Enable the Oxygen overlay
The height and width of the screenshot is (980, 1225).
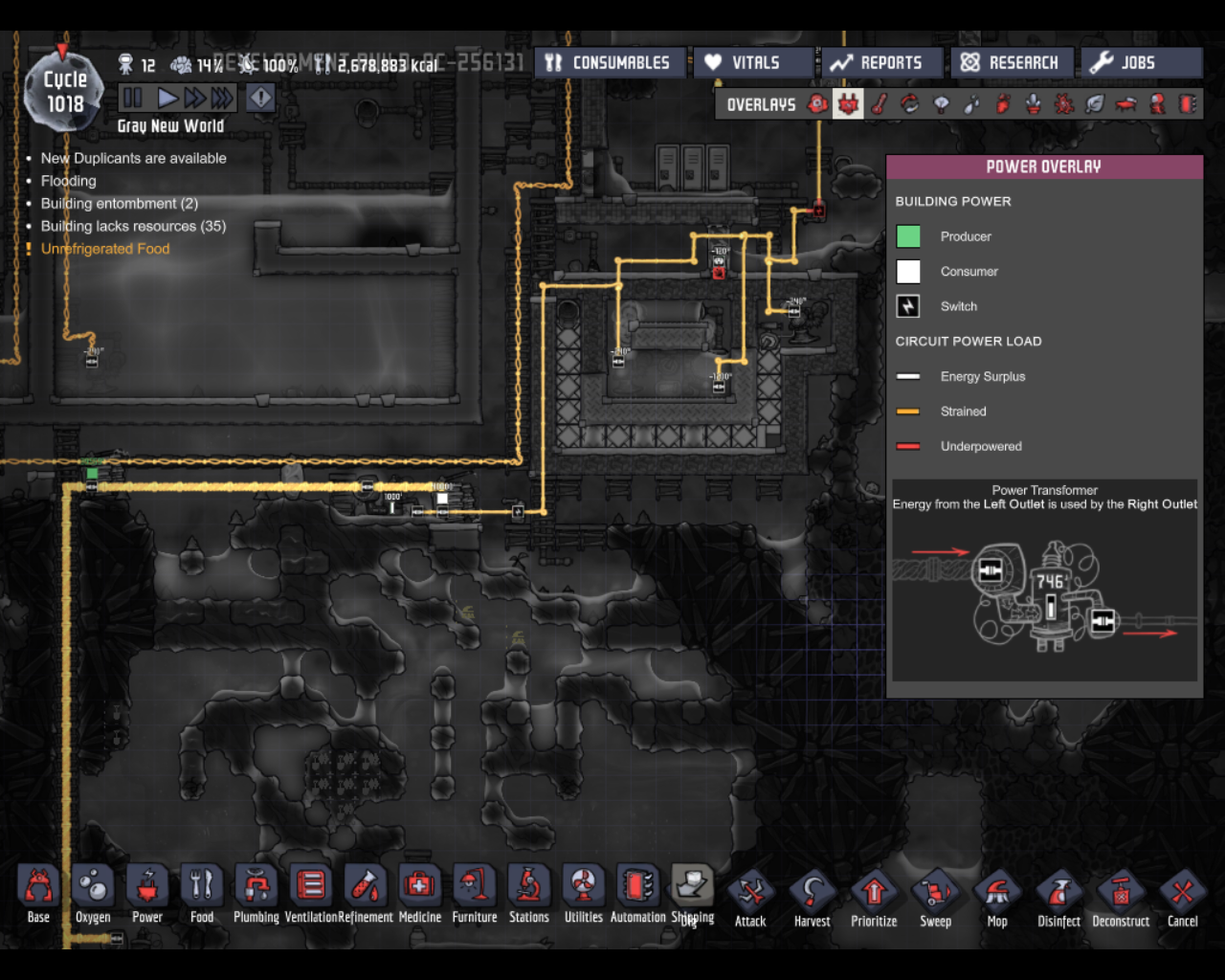click(817, 104)
